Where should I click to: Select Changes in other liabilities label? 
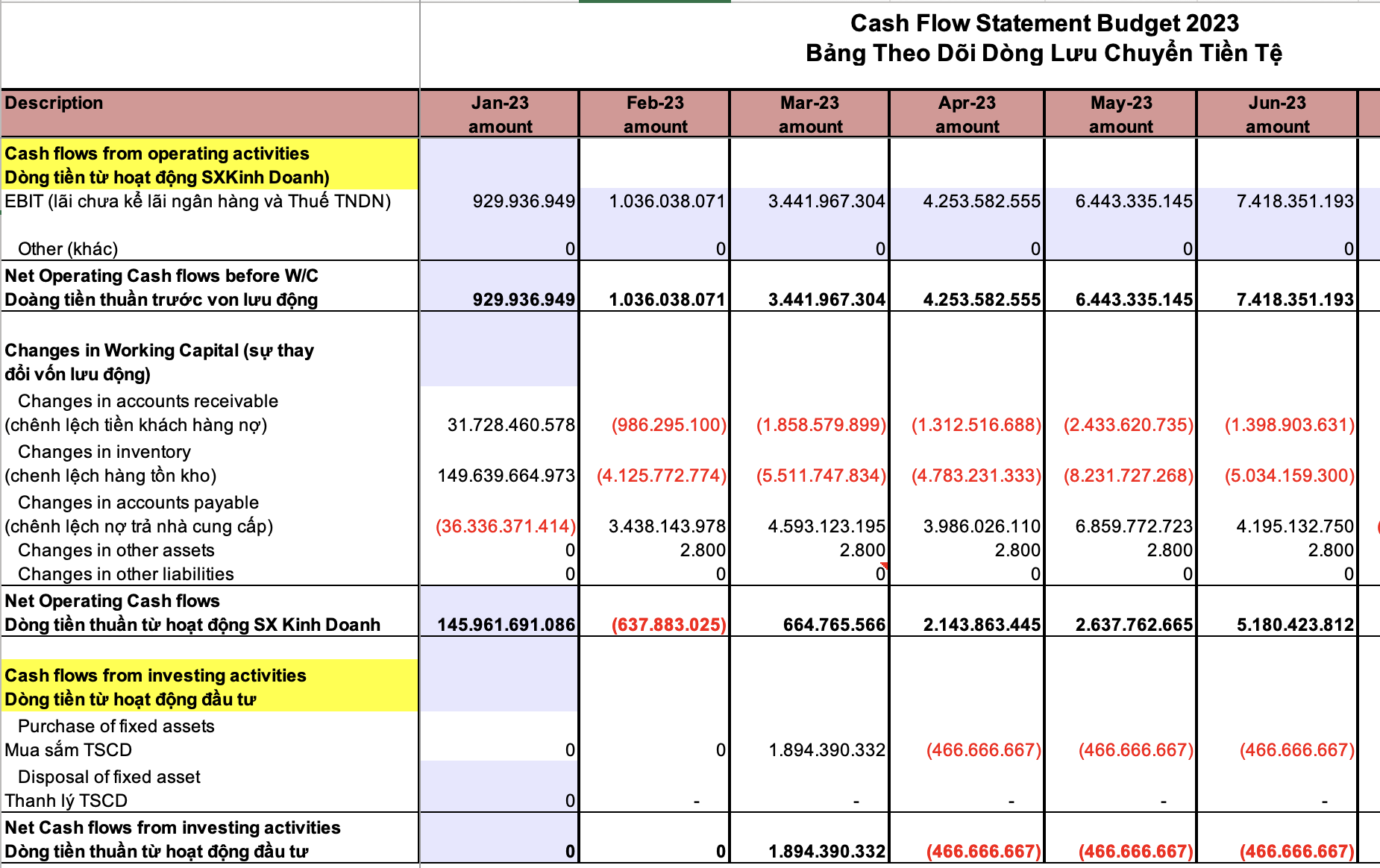(x=126, y=574)
